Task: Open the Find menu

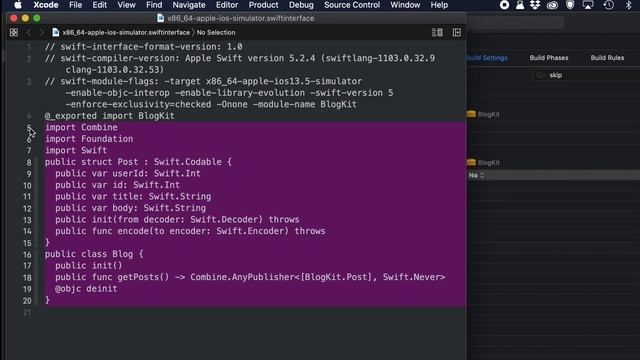Action: [154, 5]
